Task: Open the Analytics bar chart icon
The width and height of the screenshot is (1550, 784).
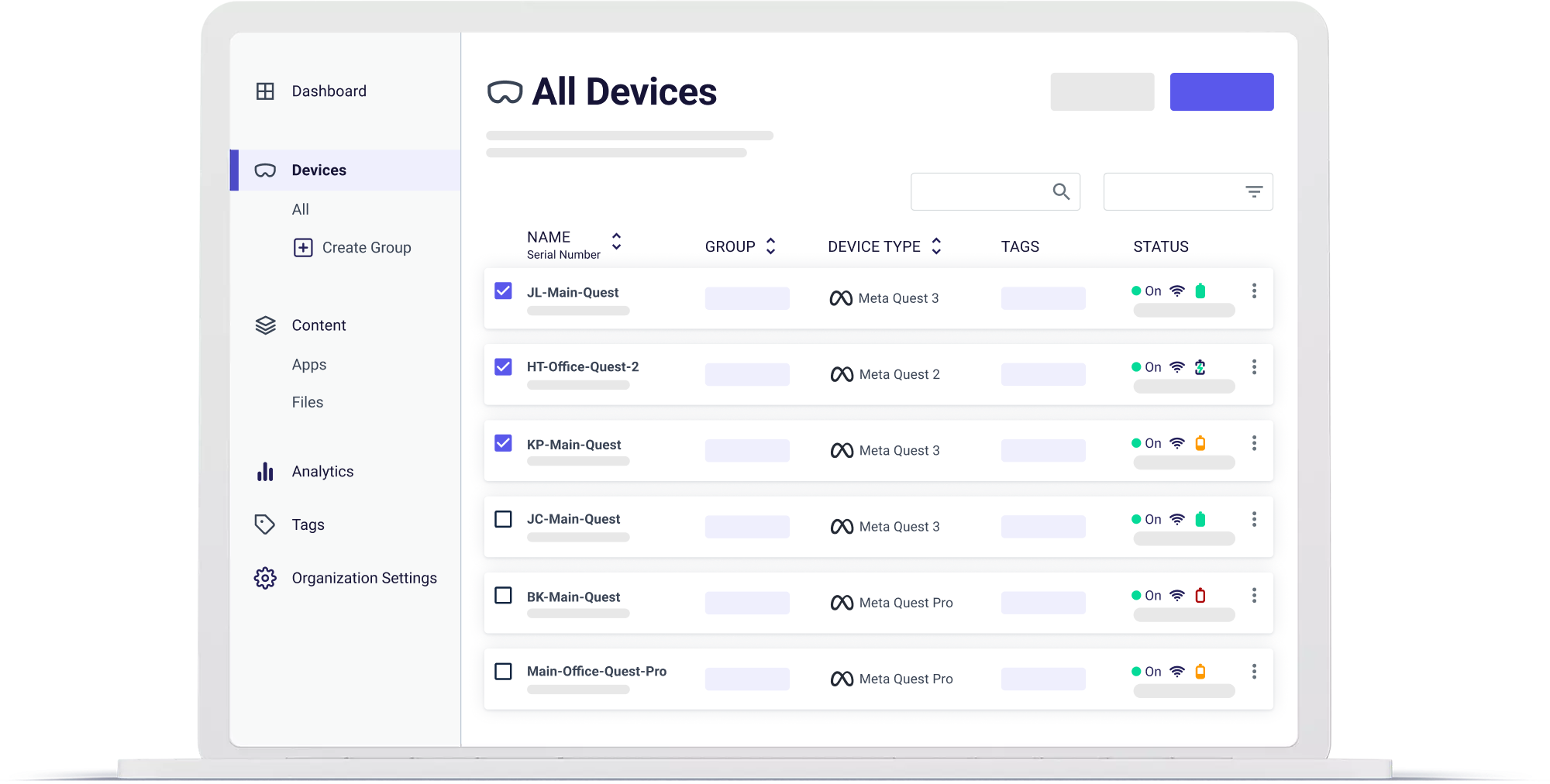Action: pos(265,471)
